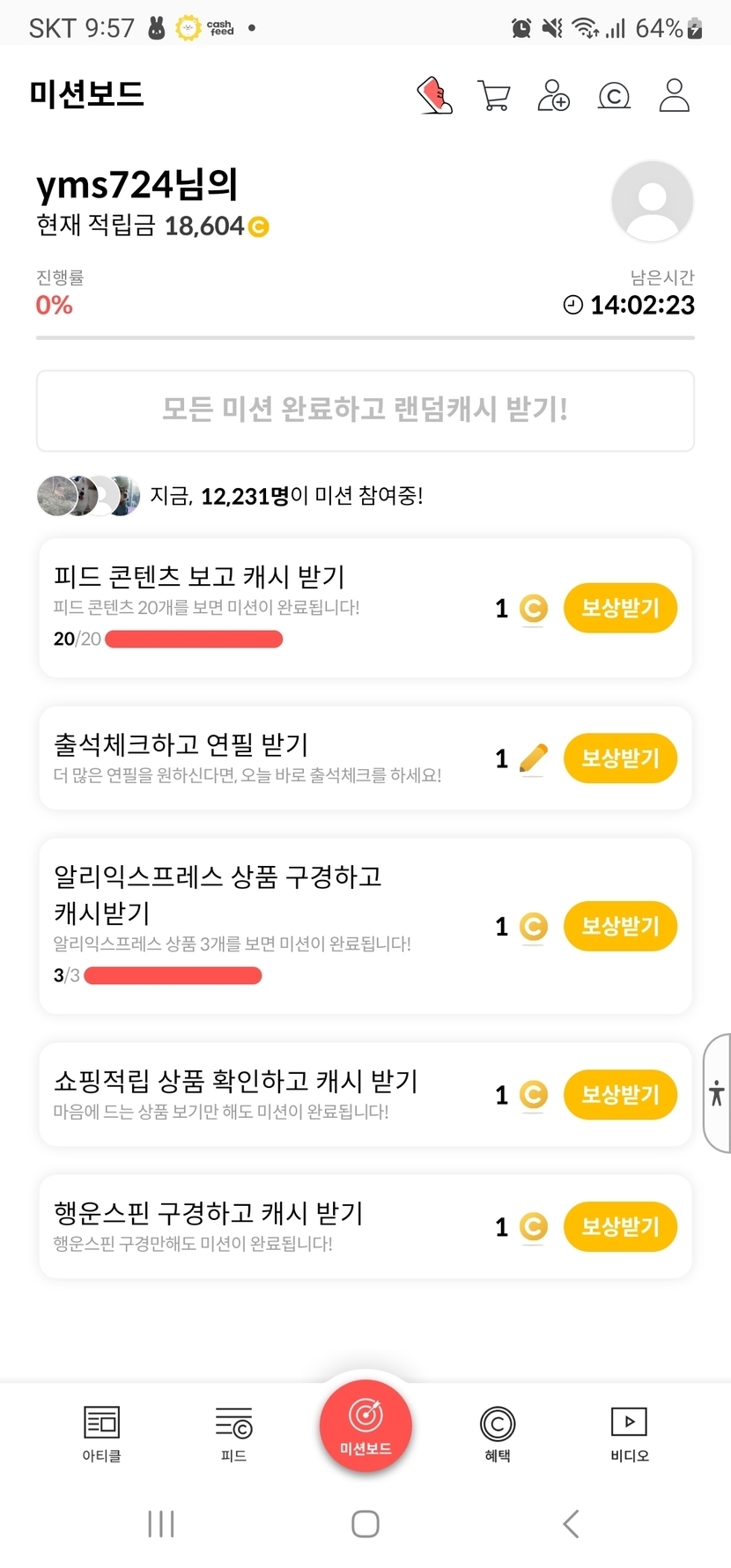Open the my profile person icon
Screen dimensions: 731x1568
point(674,95)
